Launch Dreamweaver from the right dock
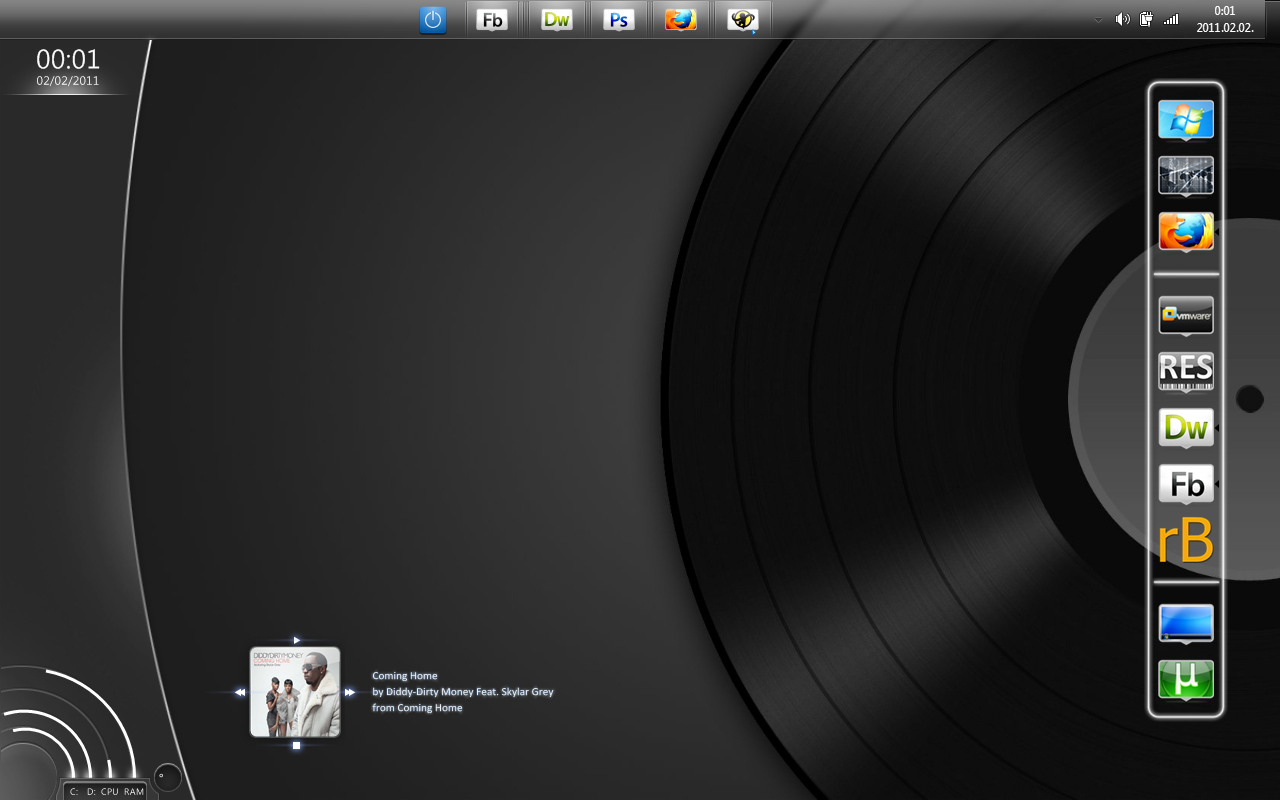This screenshot has width=1280, height=800. 1186,427
